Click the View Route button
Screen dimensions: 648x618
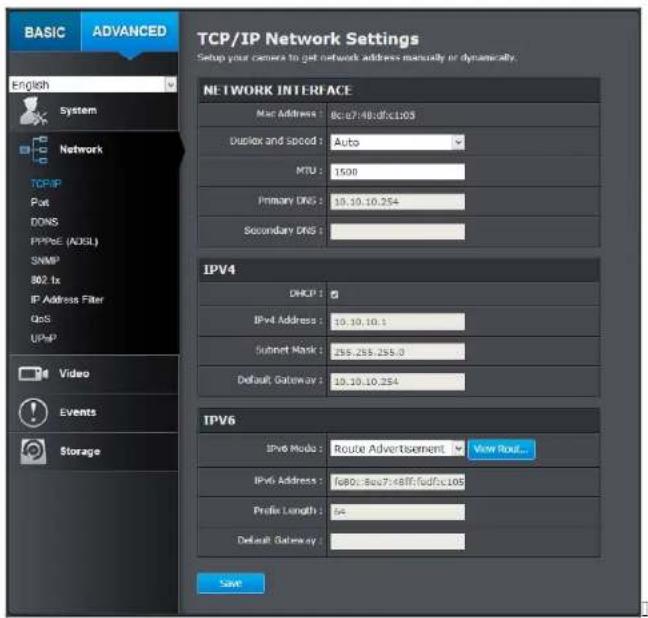(501, 449)
